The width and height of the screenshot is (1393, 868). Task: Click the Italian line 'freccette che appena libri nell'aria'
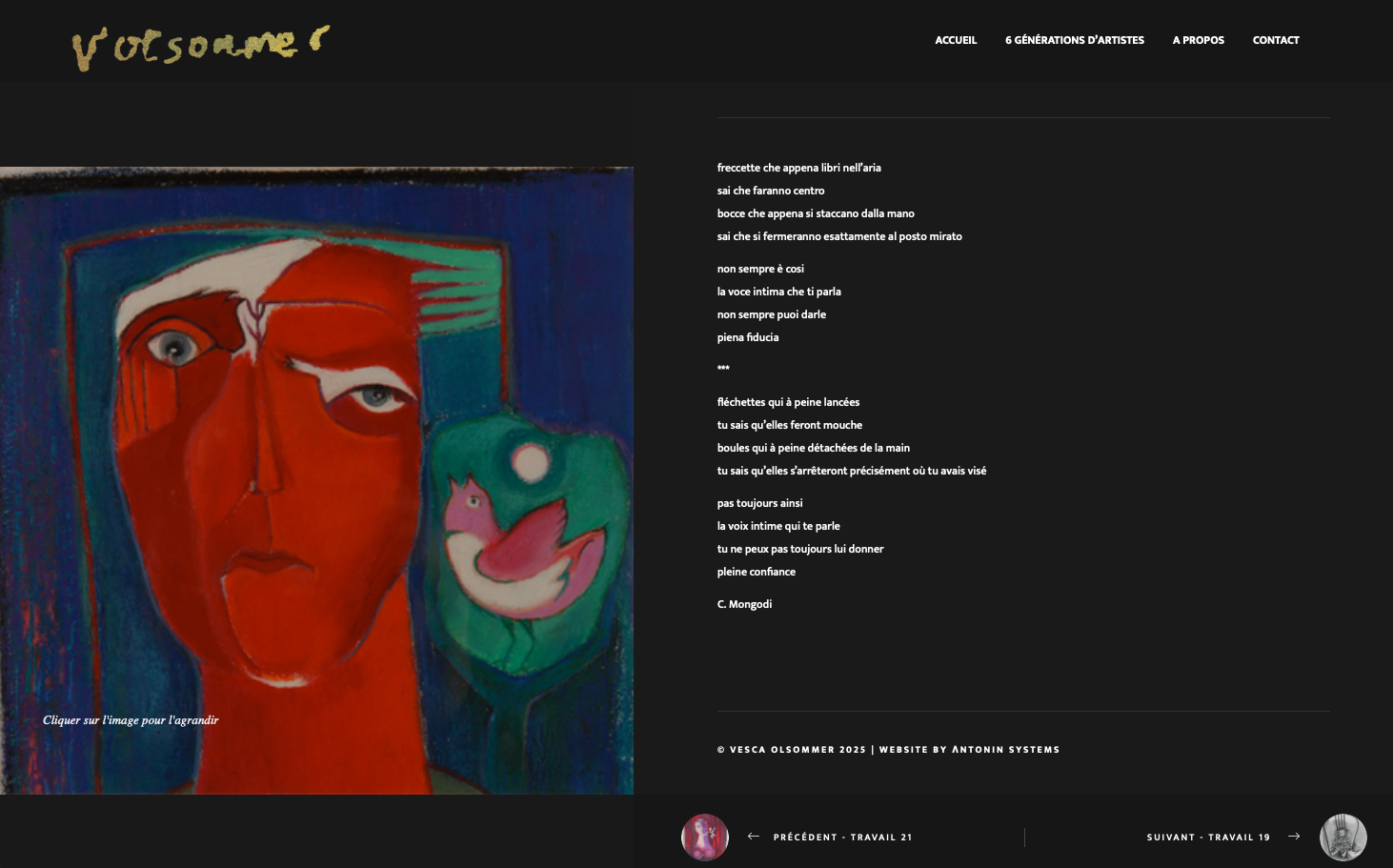(798, 168)
